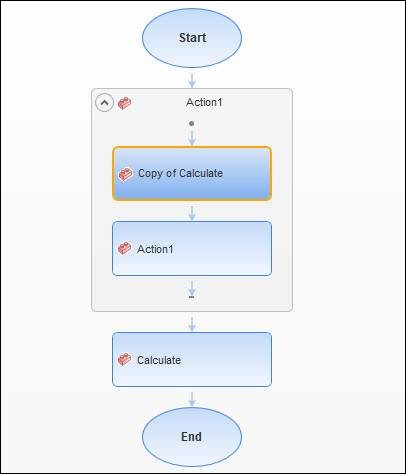Select the Copy of Calculate action block
This screenshot has height=474, width=406.
pos(192,174)
